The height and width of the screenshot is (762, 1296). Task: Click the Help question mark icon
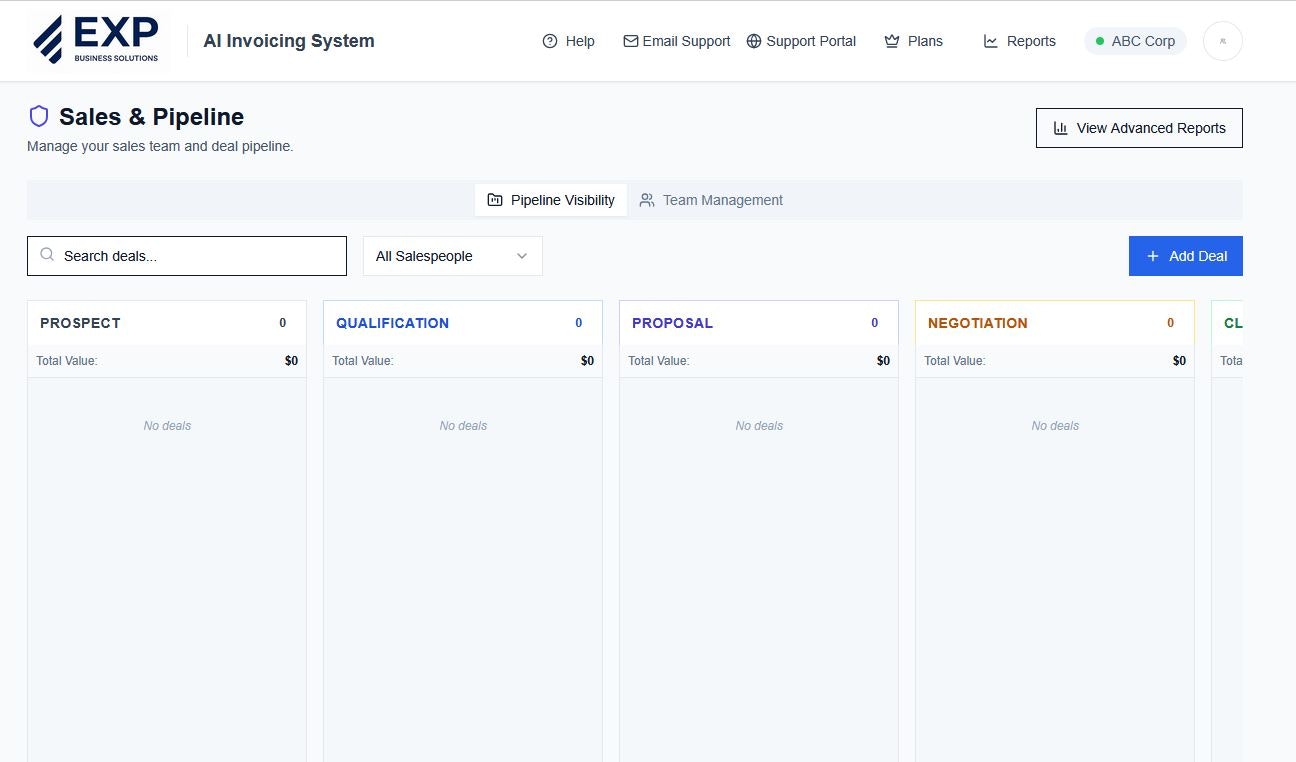(x=549, y=40)
